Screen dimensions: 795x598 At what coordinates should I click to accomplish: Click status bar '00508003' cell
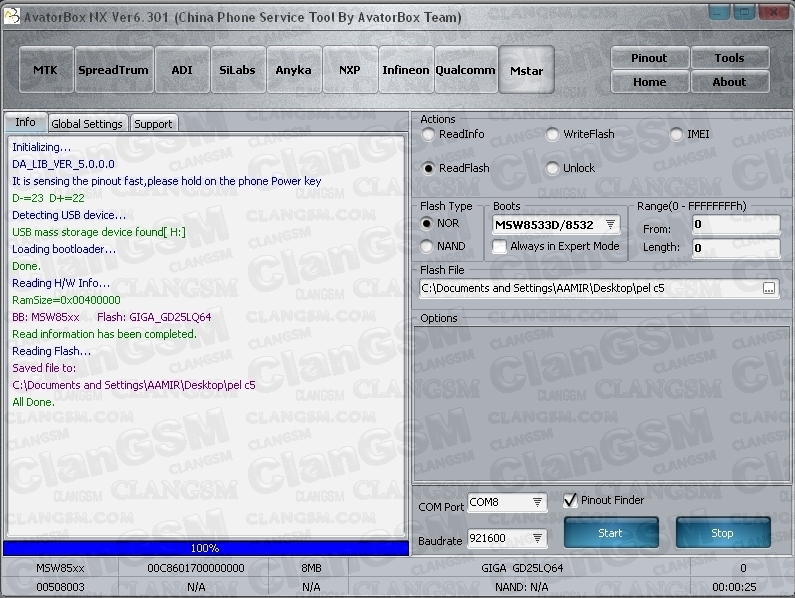(x=60, y=587)
